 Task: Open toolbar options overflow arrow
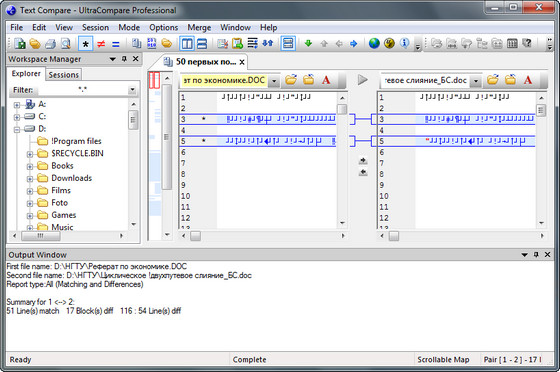pos(418,46)
